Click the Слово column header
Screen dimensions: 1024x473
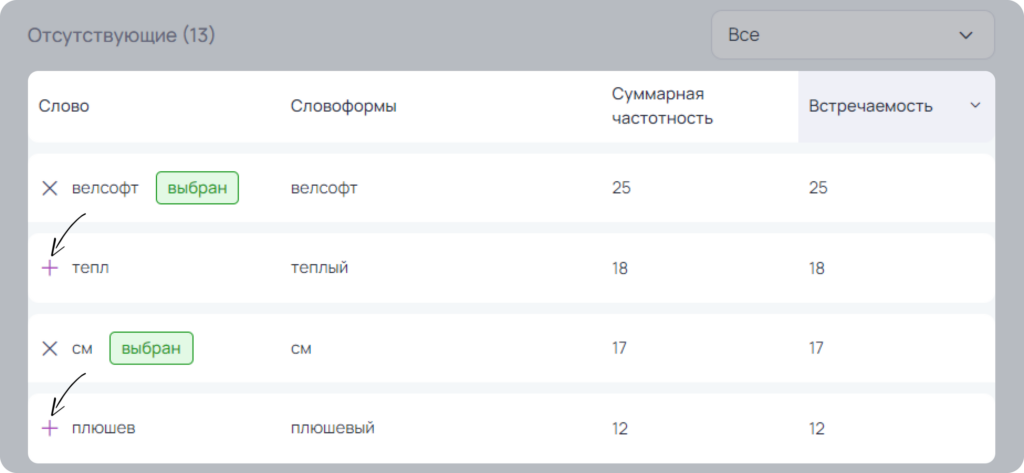(x=64, y=106)
